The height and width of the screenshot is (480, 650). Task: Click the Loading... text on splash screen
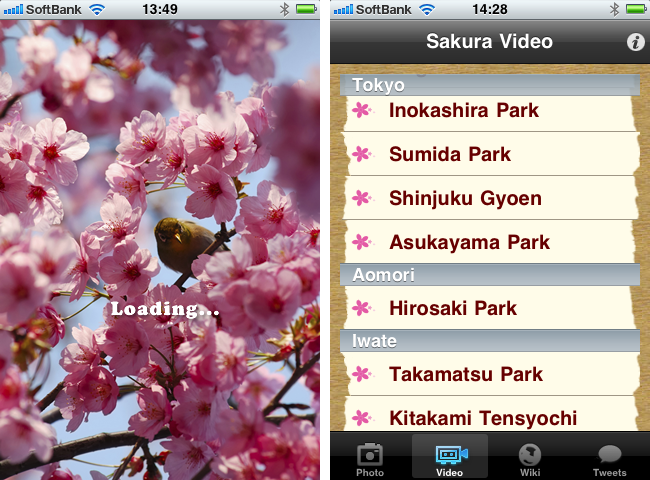[165, 309]
